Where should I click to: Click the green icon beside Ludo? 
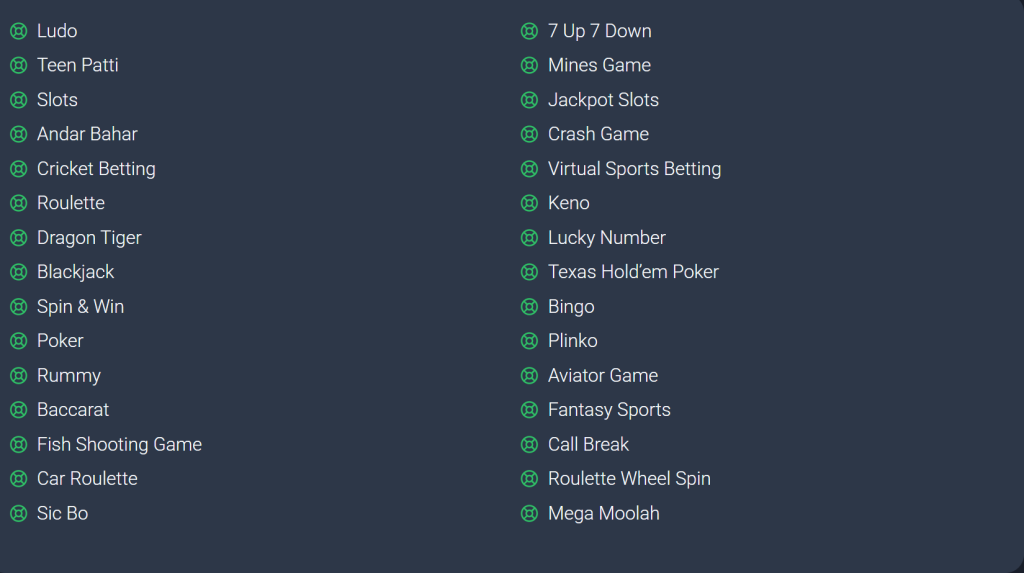(x=18, y=31)
